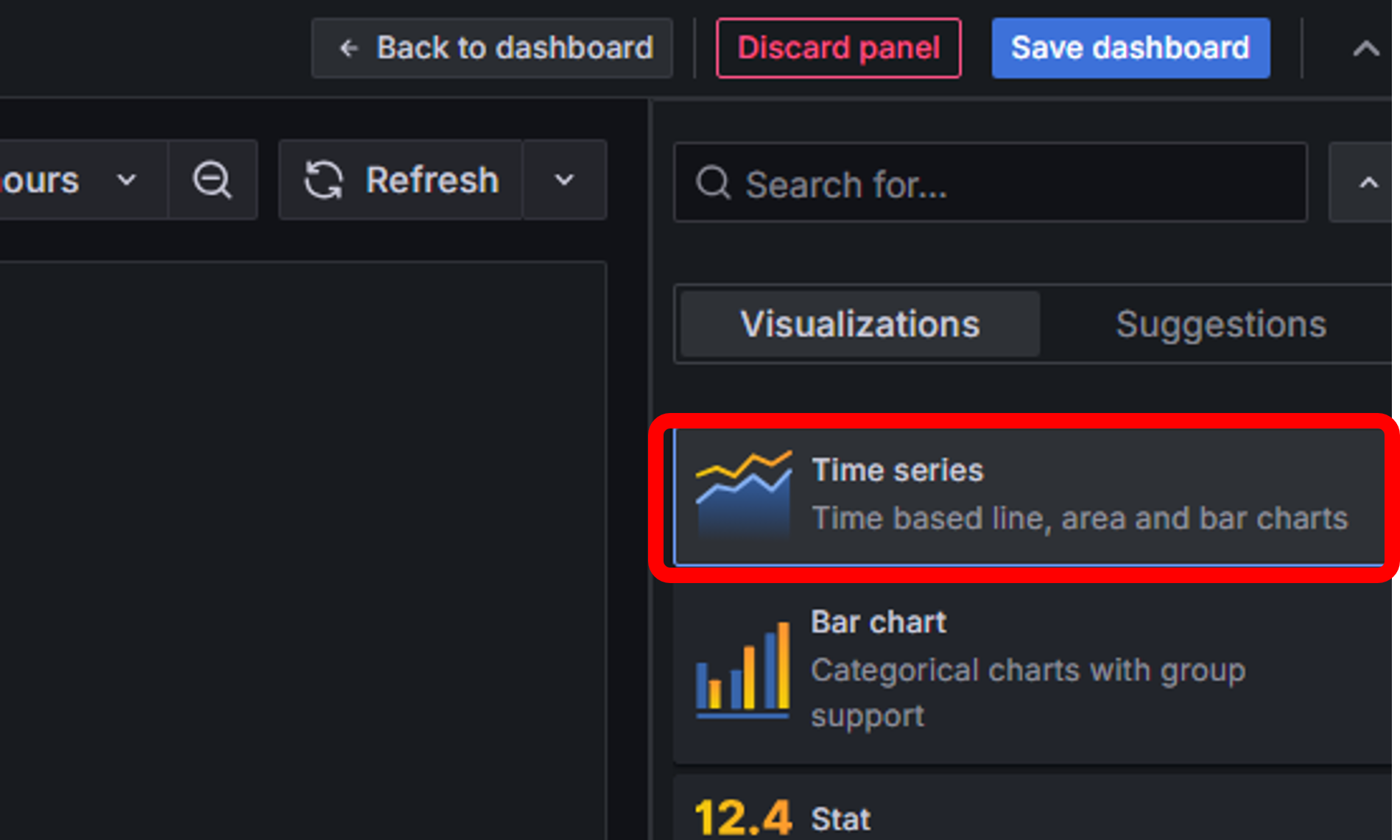
Task: Collapse the top toolbar with chevron
Action: pyautogui.click(x=1365, y=49)
